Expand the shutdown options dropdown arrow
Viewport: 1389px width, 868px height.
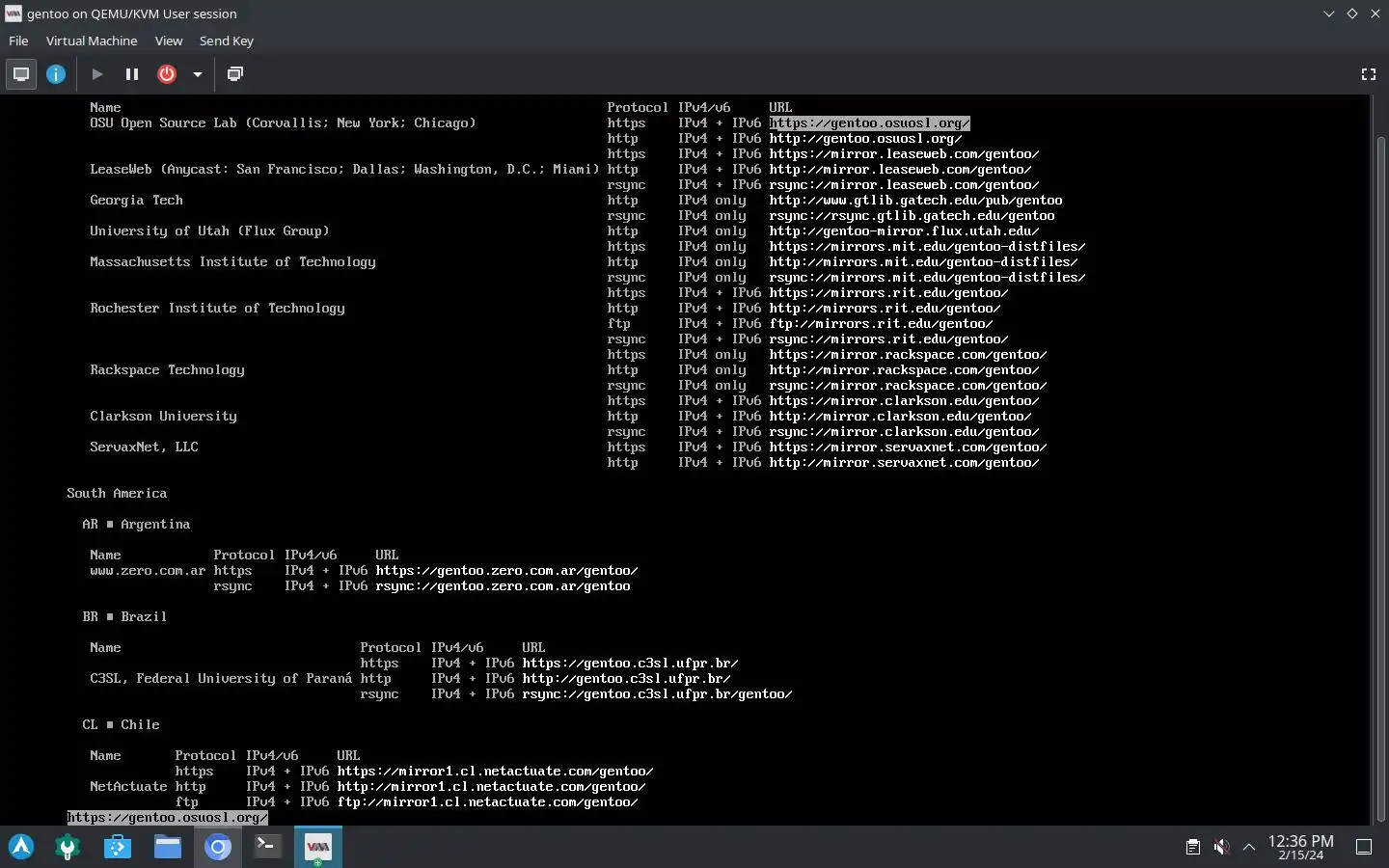198,74
